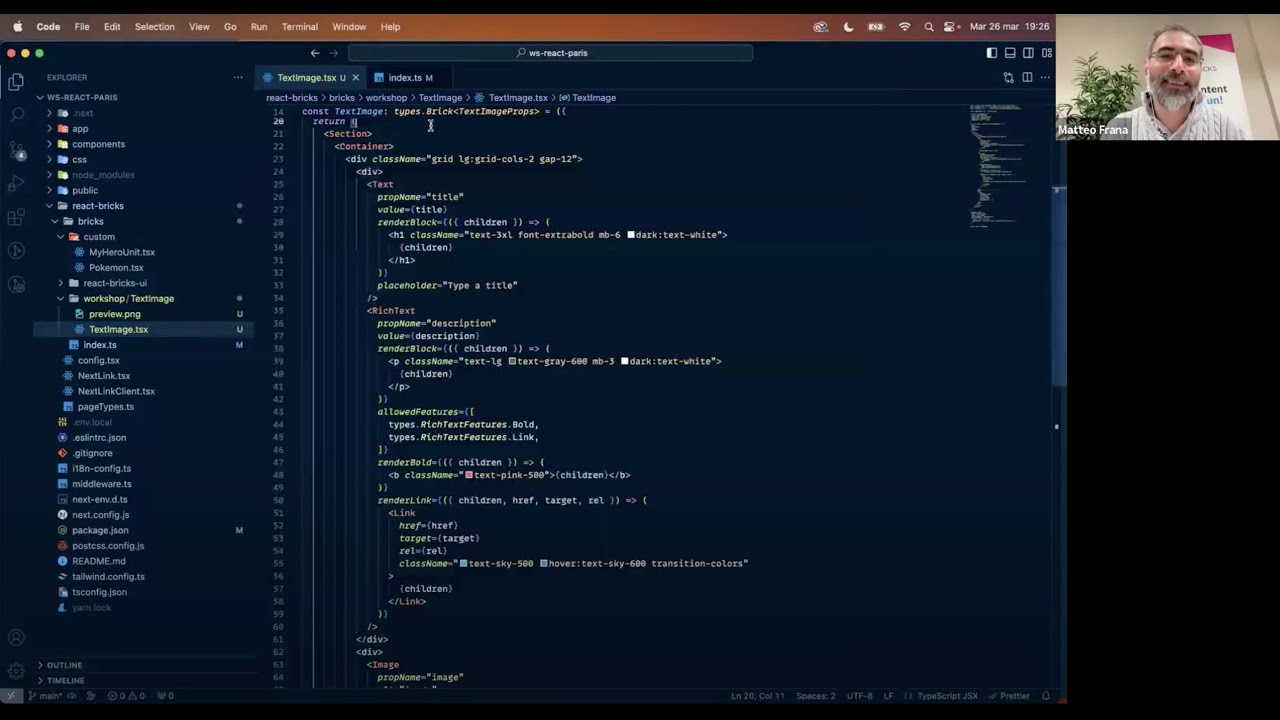Click Spaces: 2 indentation setting
The height and width of the screenshot is (720, 1280).
click(x=815, y=696)
